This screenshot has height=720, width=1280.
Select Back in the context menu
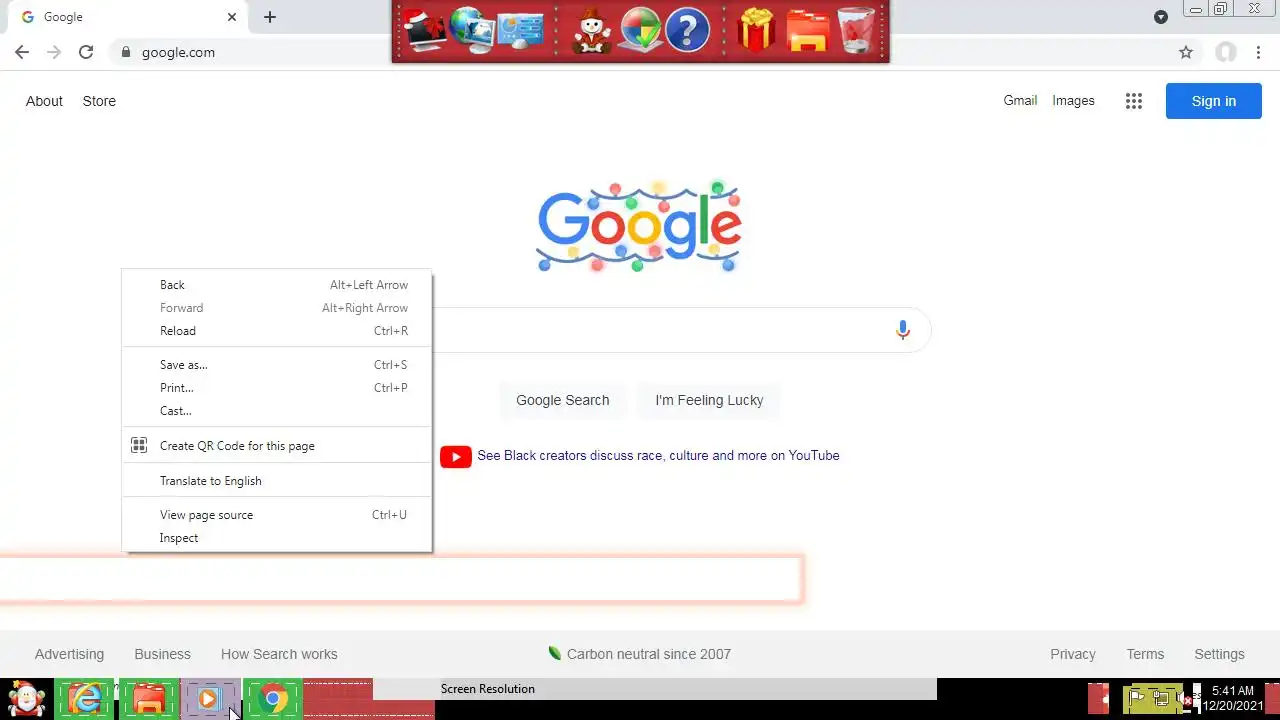point(277,285)
